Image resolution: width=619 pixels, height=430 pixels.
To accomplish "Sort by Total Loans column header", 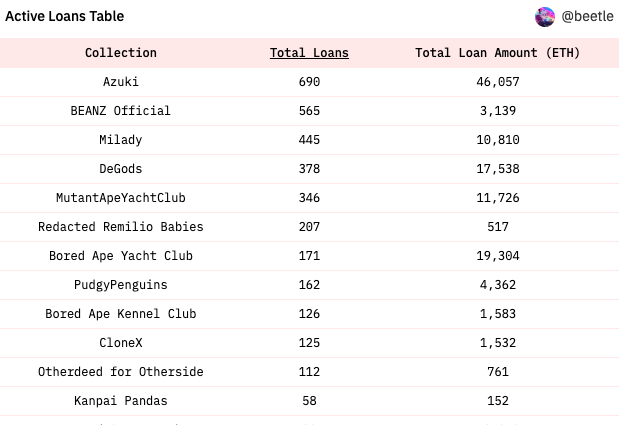I will [x=309, y=53].
